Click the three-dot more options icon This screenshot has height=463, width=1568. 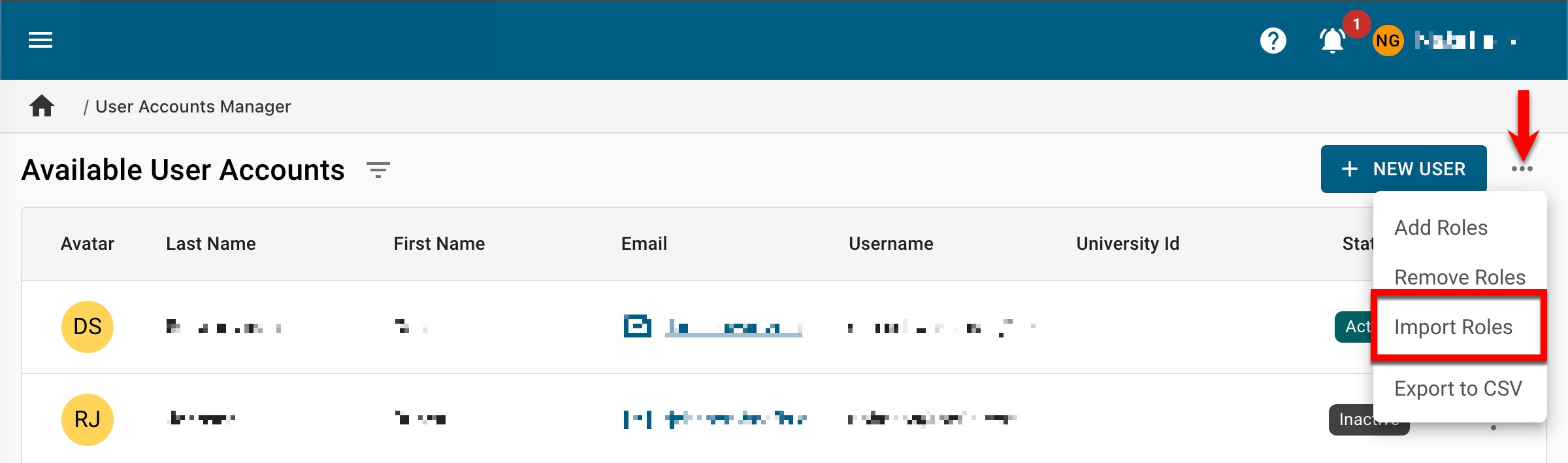(1522, 169)
